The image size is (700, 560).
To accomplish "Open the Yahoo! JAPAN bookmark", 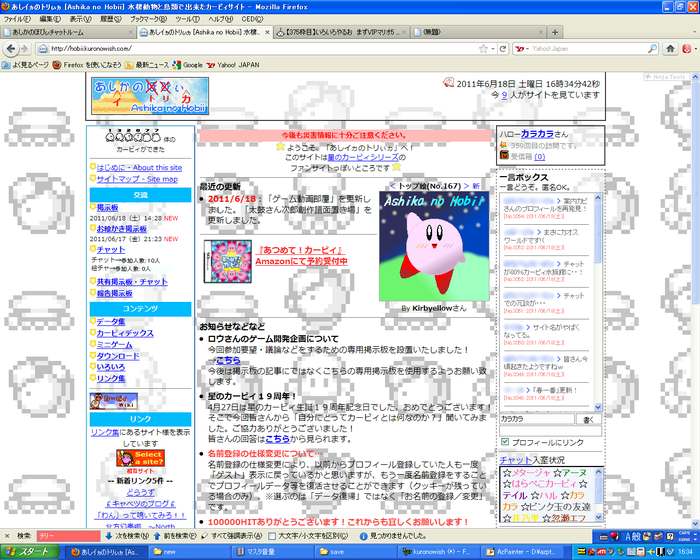I will click(x=233, y=65).
